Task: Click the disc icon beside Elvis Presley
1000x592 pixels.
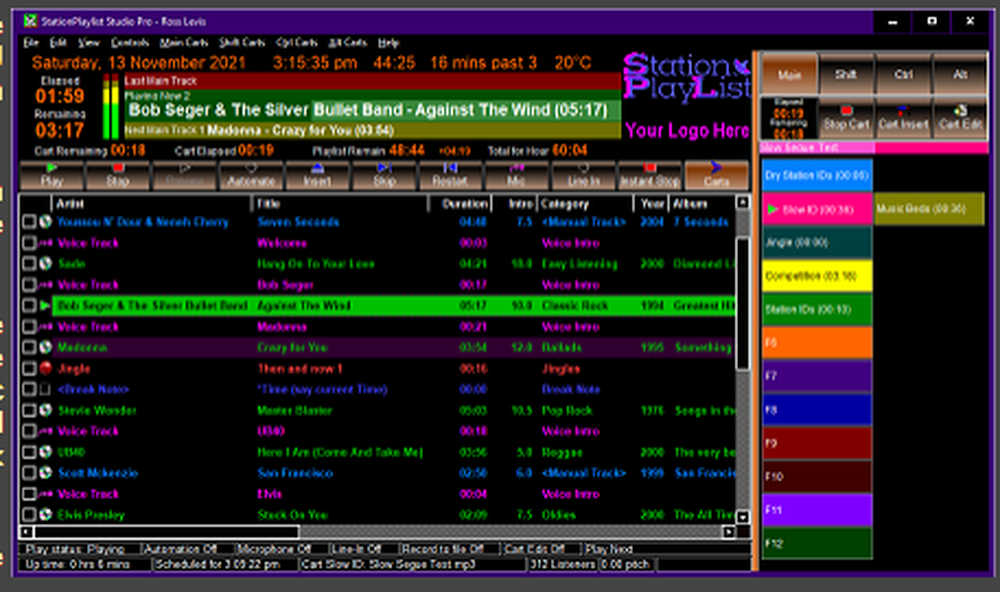Action: (x=45, y=514)
